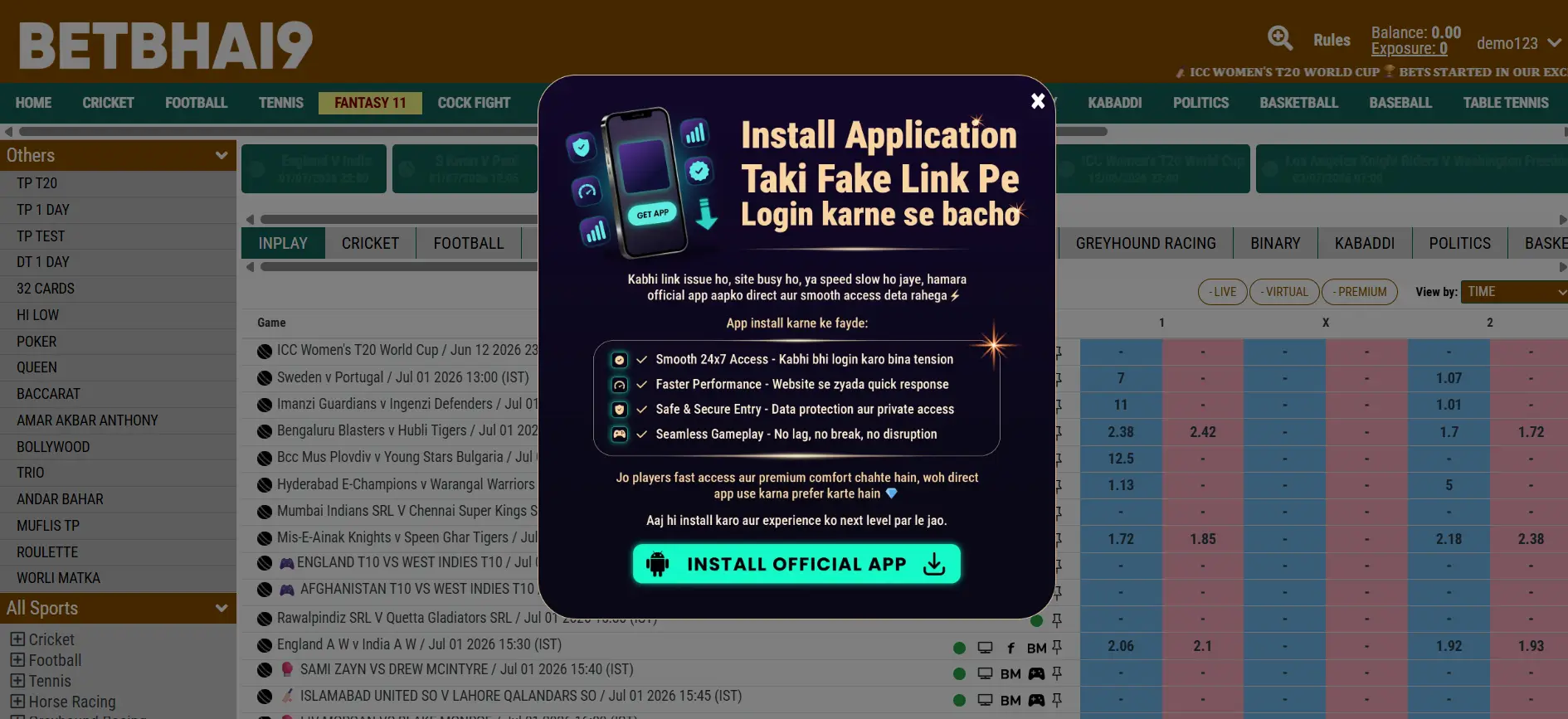Viewport: 1568px width, 719px height.
Task: Click TV icon for ISLAMABAD UNITED SO V LAHORE QALANDARS
Action: [985, 701]
